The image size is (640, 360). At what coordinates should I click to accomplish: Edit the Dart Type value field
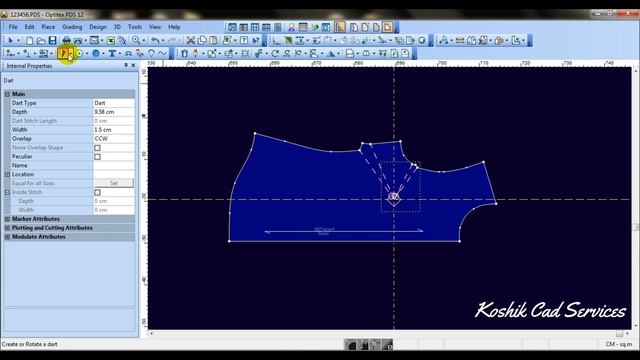click(x=114, y=103)
